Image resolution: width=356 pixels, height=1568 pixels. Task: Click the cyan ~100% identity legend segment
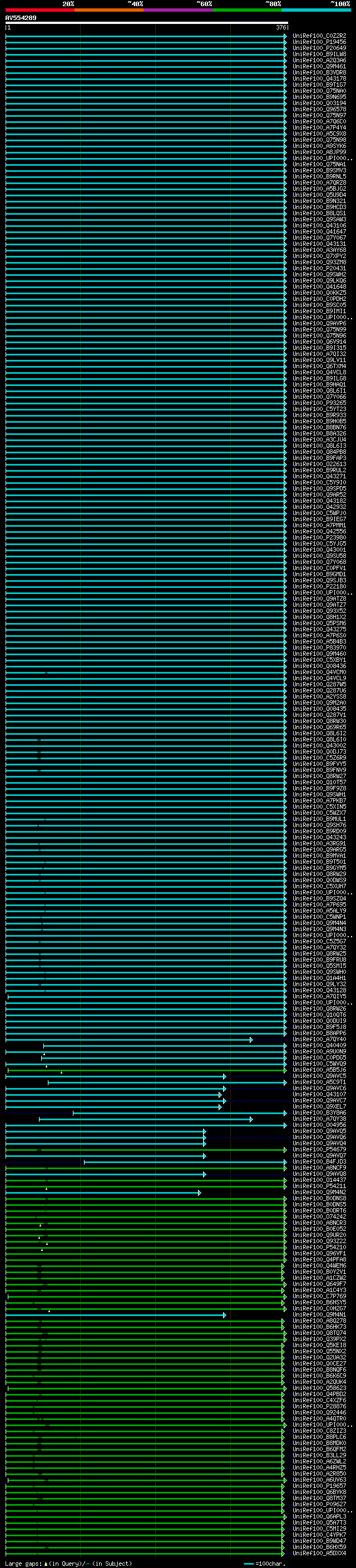point(316,10)
